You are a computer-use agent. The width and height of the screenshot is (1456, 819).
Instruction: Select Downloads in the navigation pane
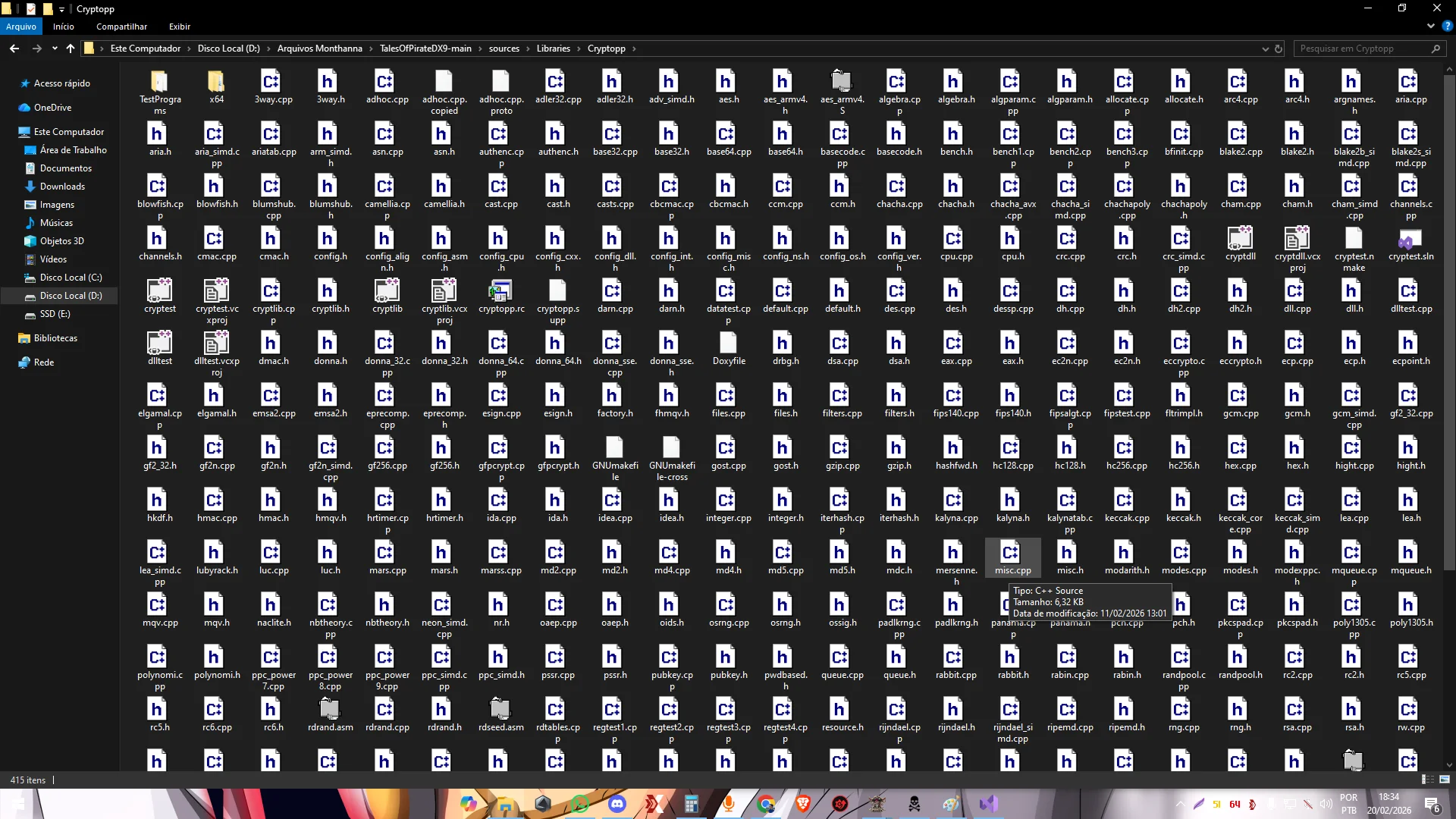62,186
